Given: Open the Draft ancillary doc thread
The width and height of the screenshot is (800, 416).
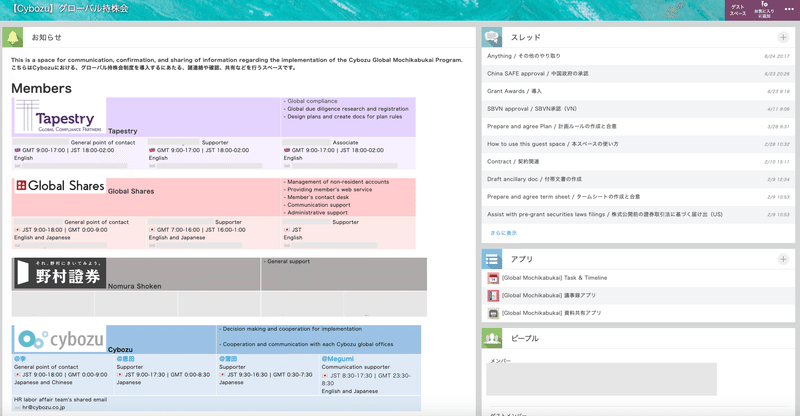Looking at the screenshot, I should (x=534, y=179).
